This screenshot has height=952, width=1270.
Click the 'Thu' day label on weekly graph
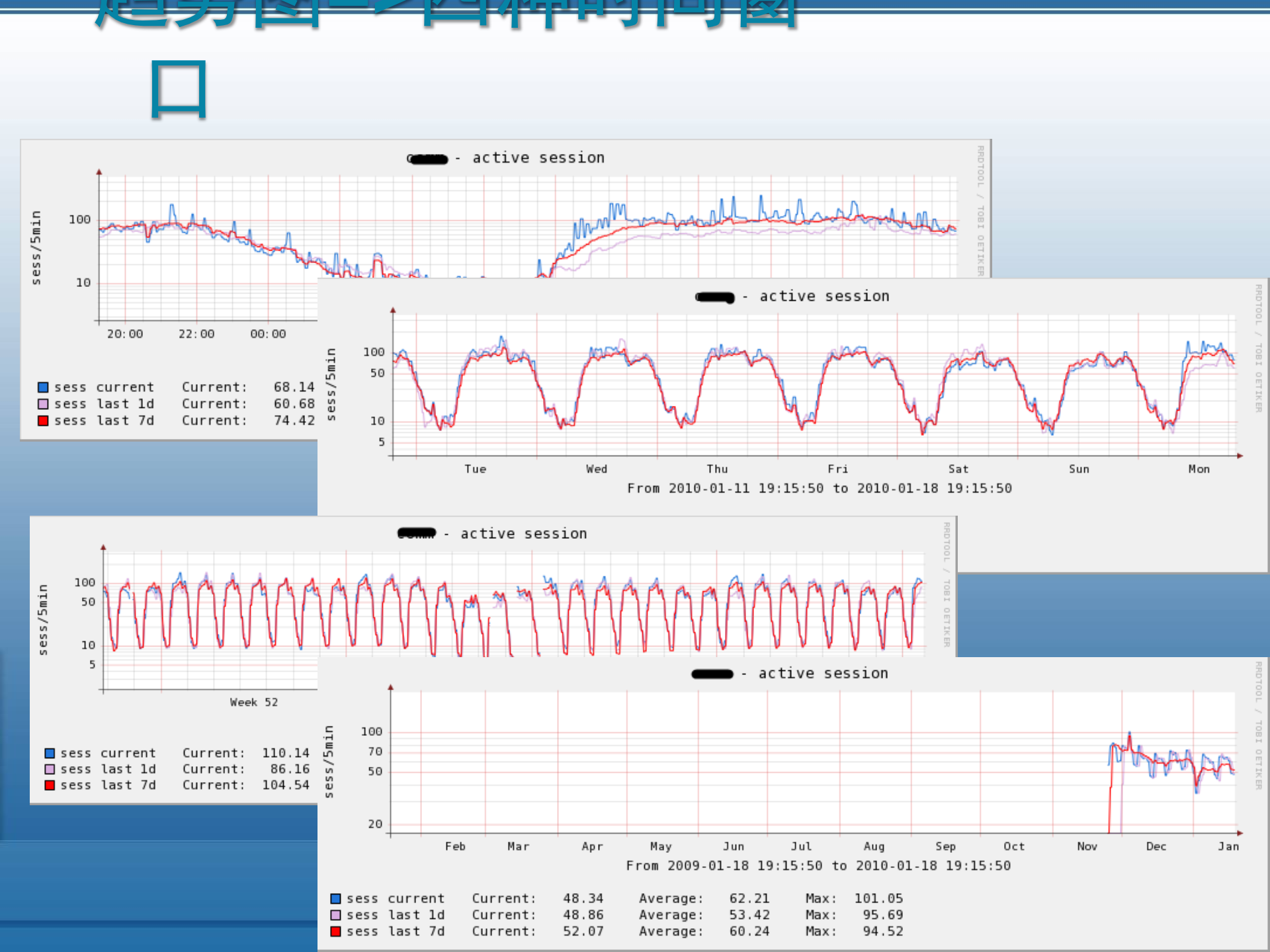pyautogui.click(x=717, y=469)
